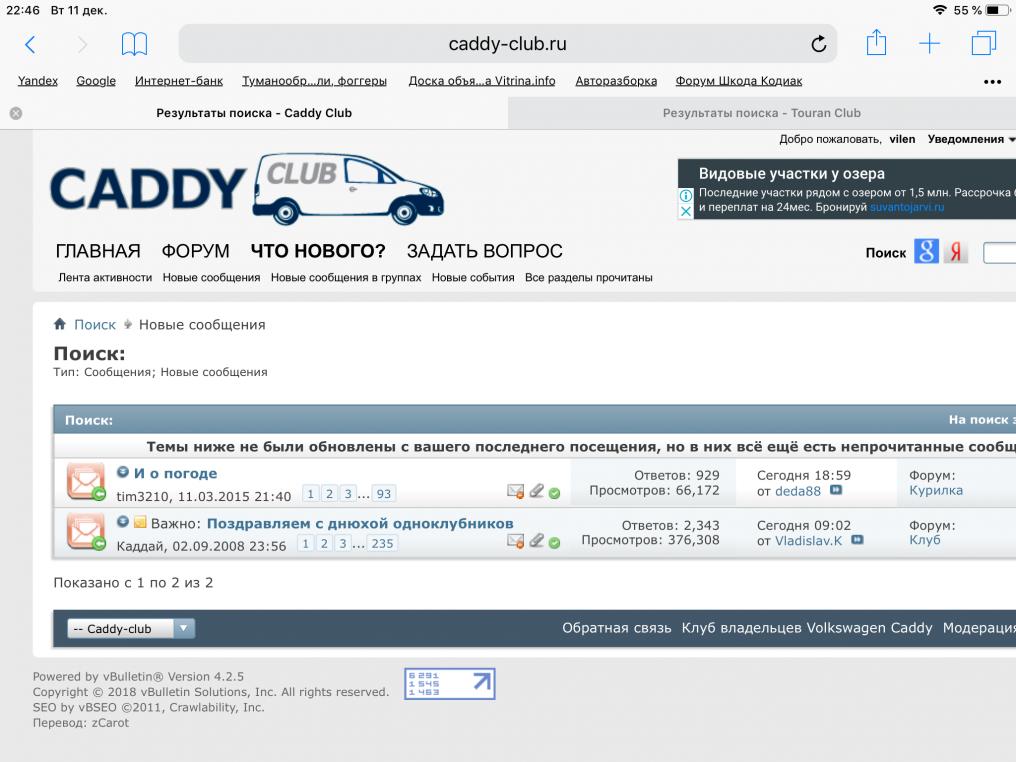Expand the Уведомления notifications dropdown

(971, 139)
